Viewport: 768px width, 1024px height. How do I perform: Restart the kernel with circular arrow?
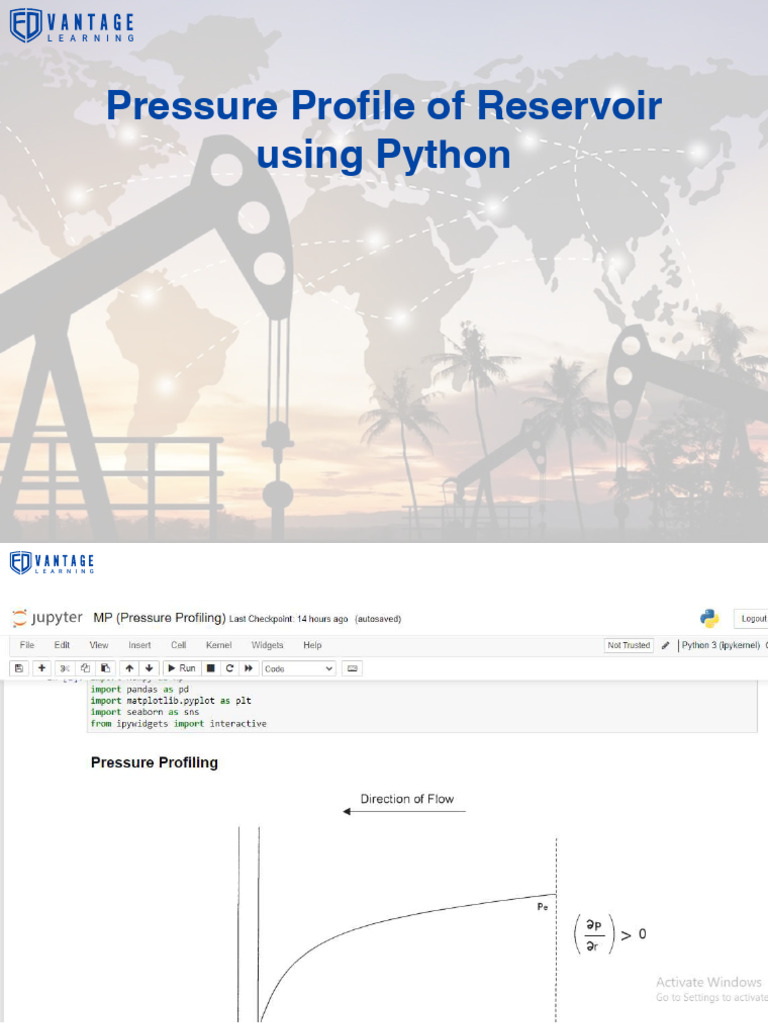coord(229,668)
